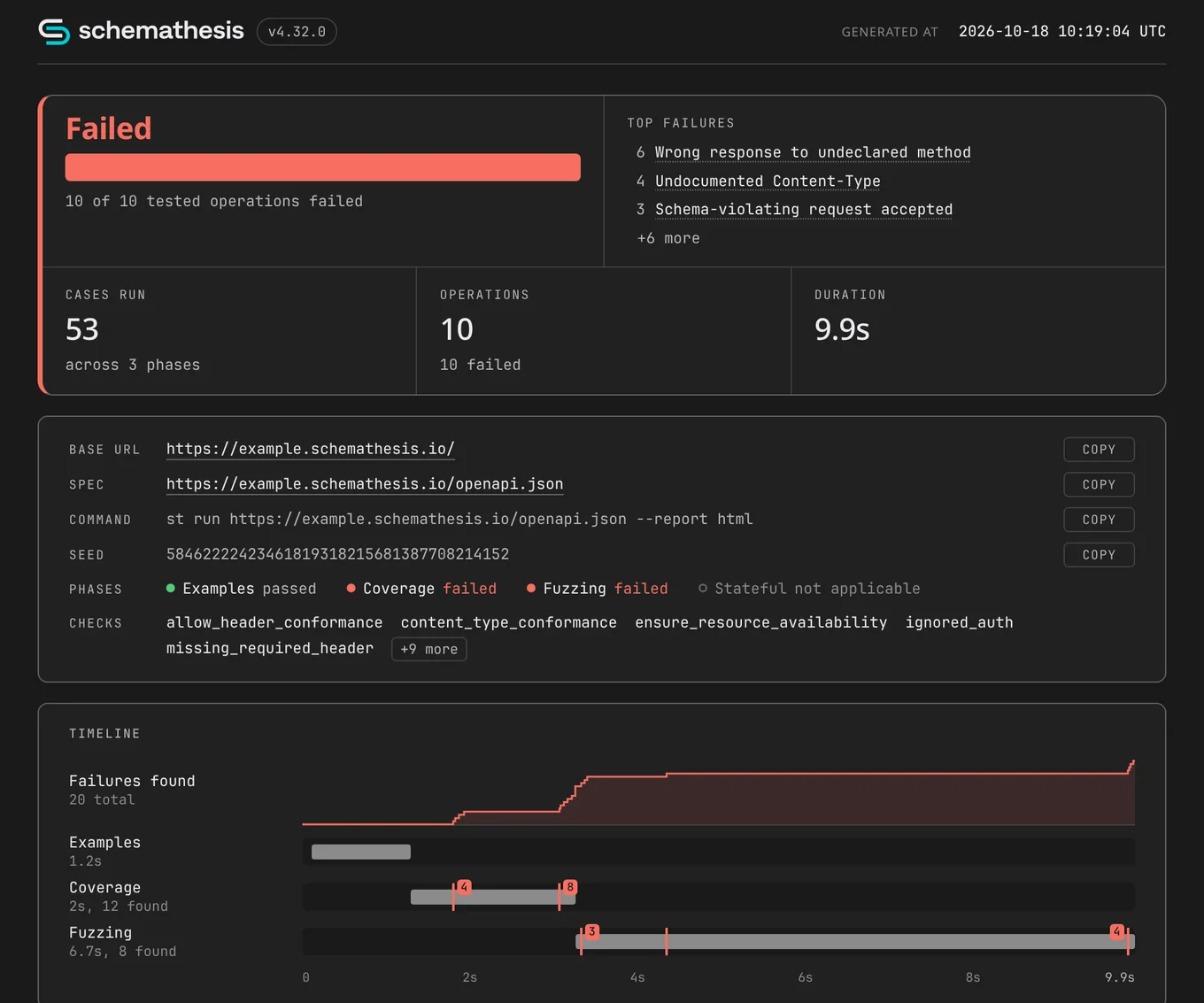Copy the base URL
Screen dimensions: 1204x1003
pyautogui.click(x=1099, y=450)
